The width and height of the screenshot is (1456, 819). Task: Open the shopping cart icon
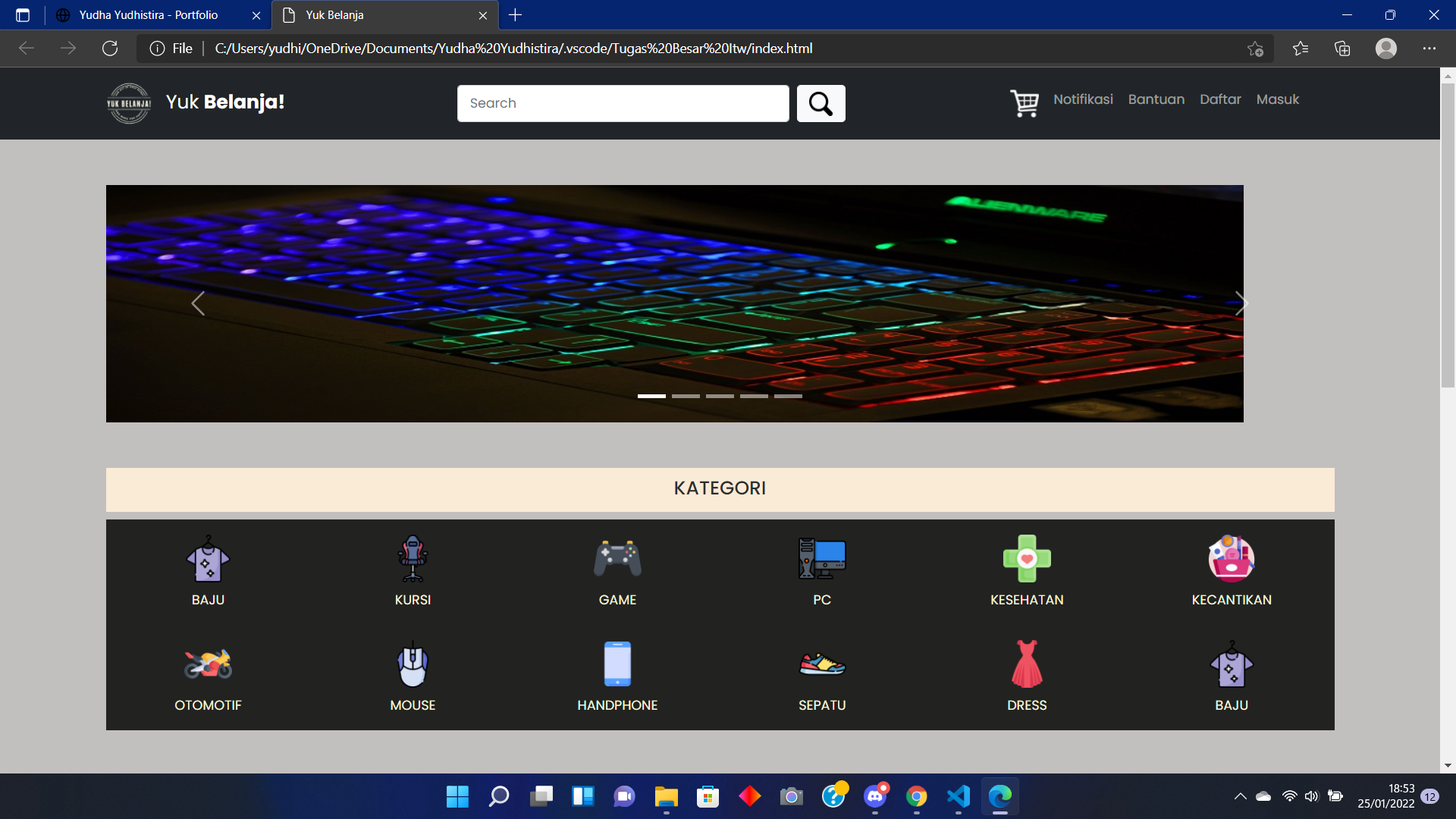1025,103
